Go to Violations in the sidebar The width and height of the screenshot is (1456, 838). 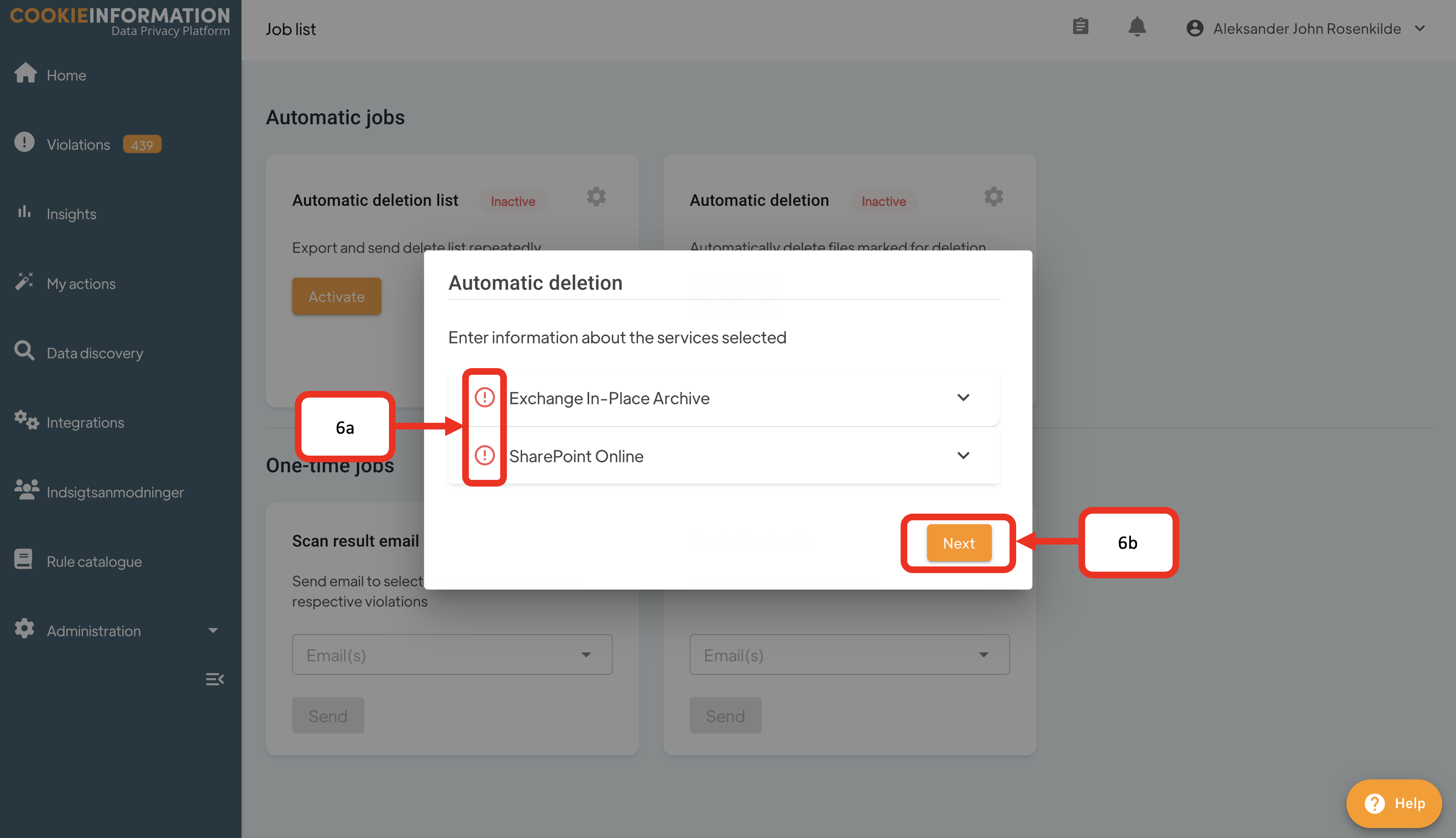point(78,145)
